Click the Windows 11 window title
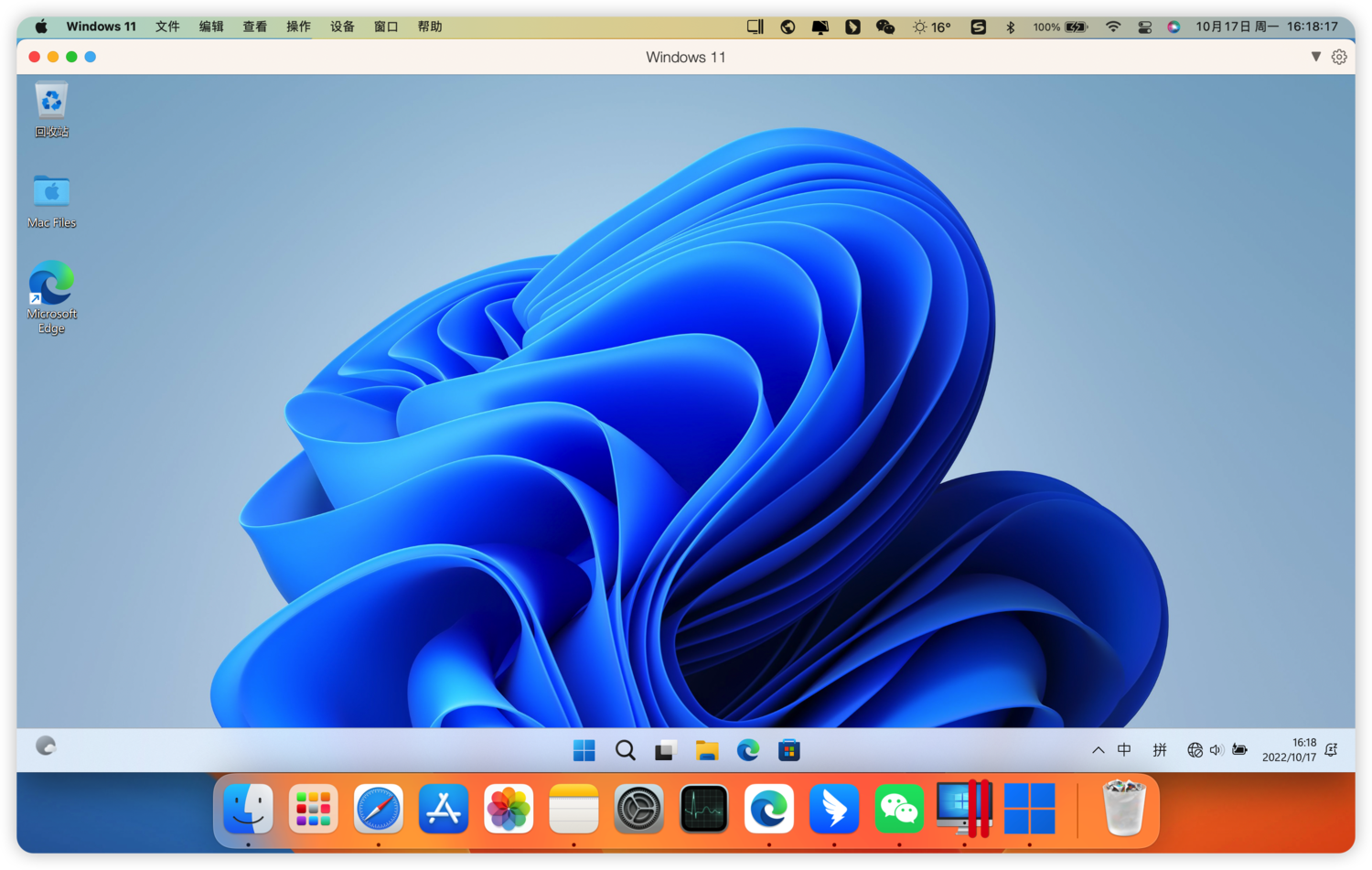Viewport: 1372px width, 870px height. 686,57
